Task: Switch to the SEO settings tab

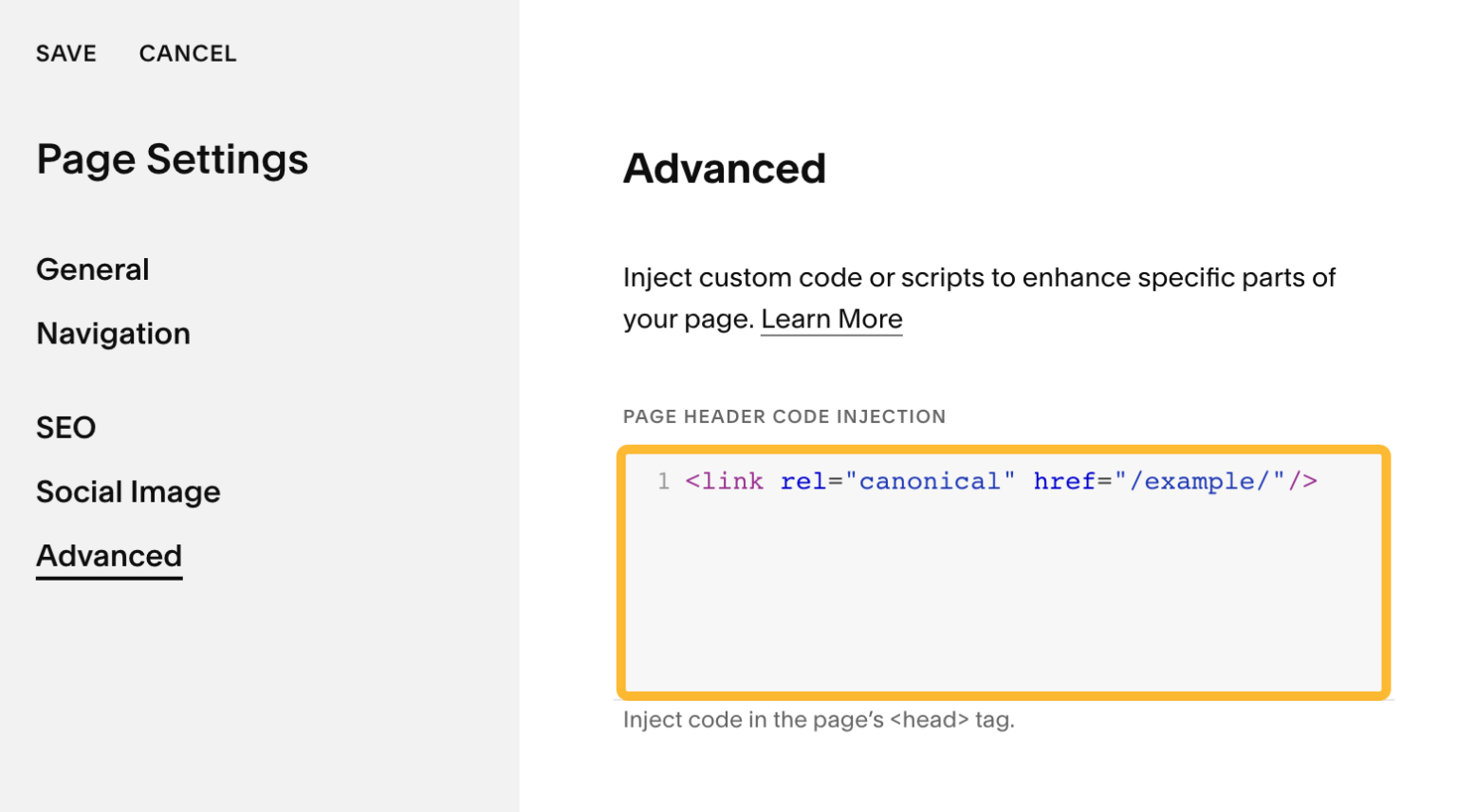Action: pyautogui.click(x=65, y=428)
